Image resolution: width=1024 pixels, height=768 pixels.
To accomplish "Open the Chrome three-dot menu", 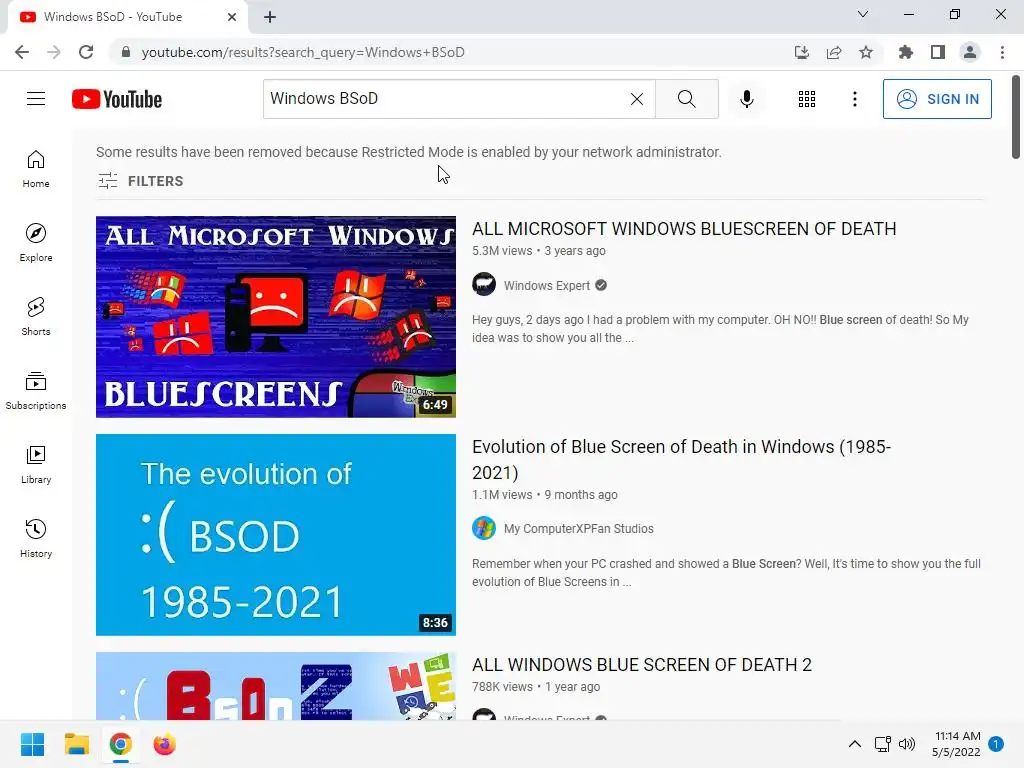I will coord(1002,52).
